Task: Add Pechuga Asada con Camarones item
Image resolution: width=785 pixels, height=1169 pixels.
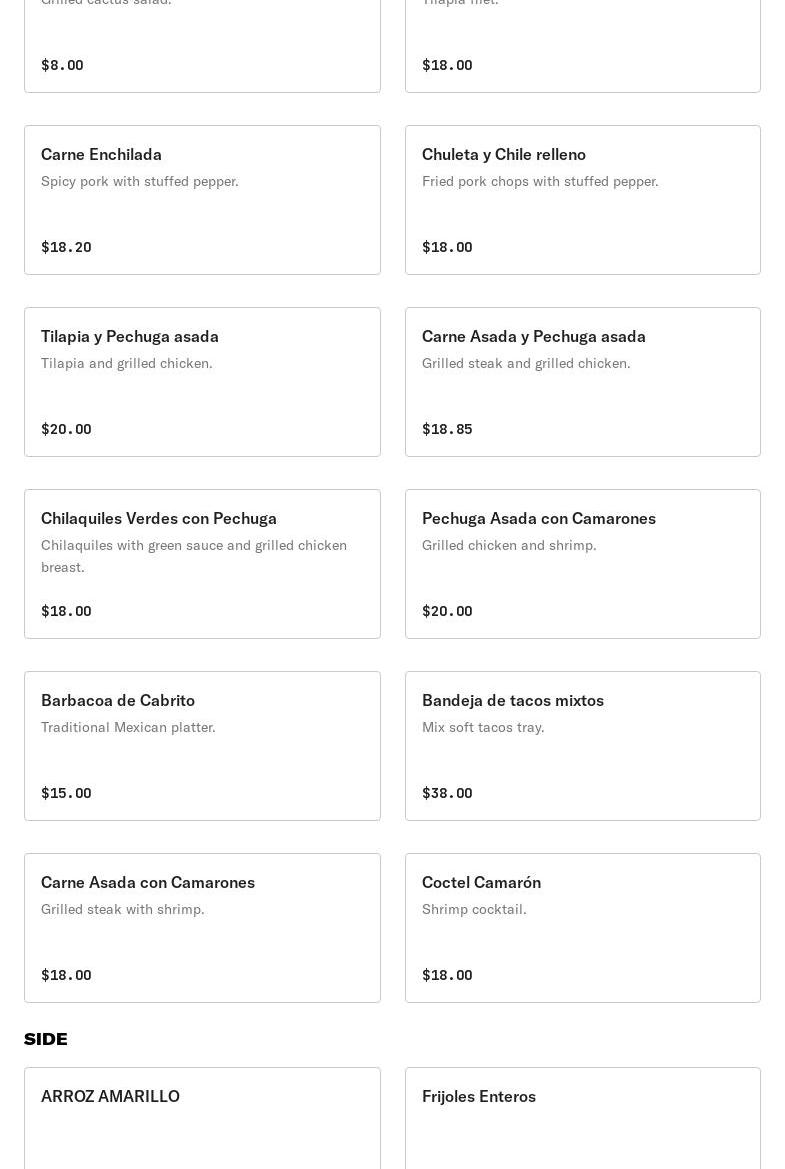Action: pos(538,518)
